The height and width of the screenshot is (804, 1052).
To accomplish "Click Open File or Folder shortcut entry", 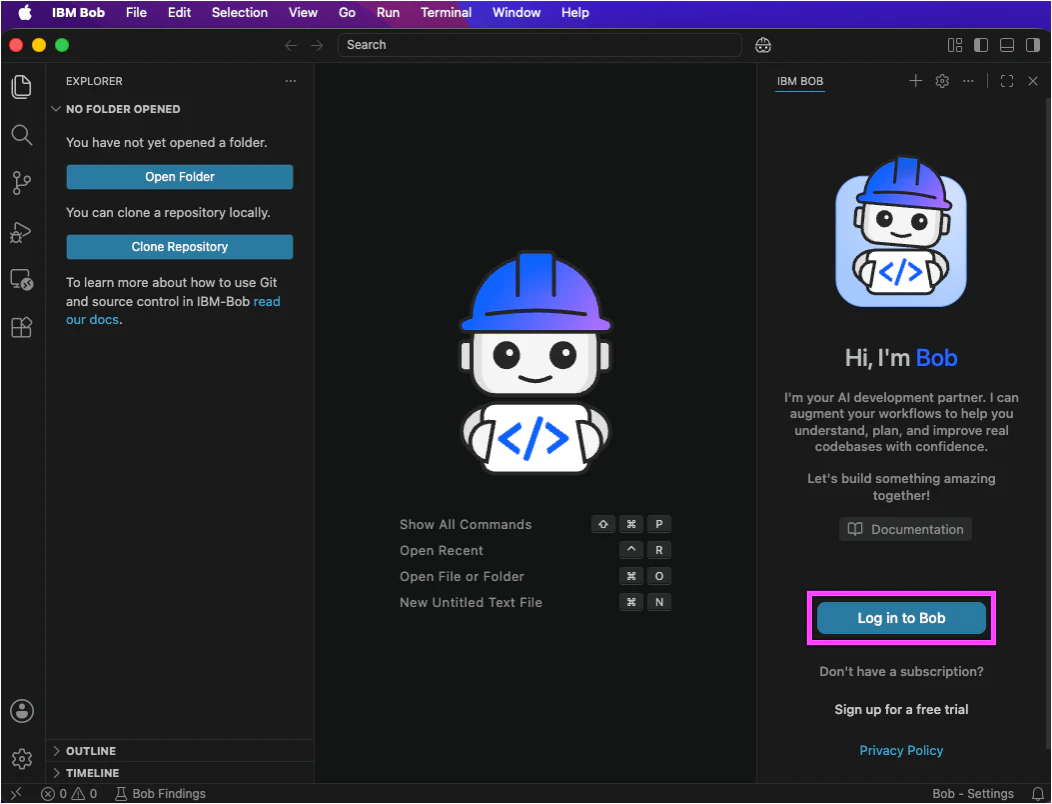I will (x=535, y=576).
